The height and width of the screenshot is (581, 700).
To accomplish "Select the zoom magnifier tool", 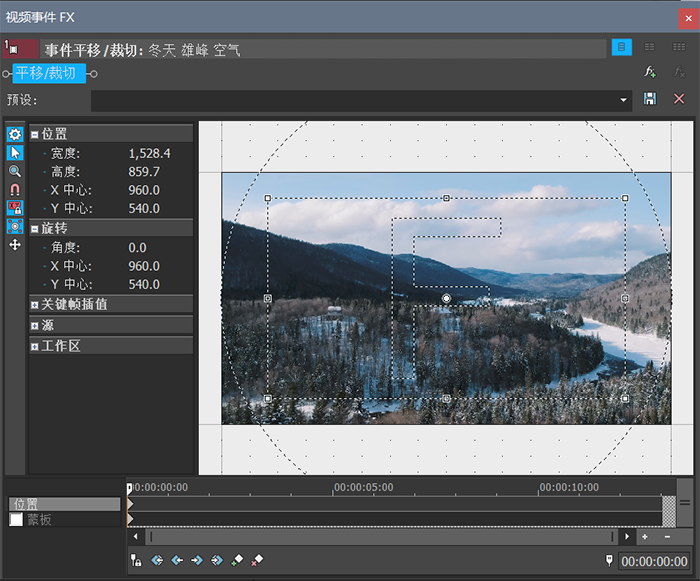I will point(15,171).
